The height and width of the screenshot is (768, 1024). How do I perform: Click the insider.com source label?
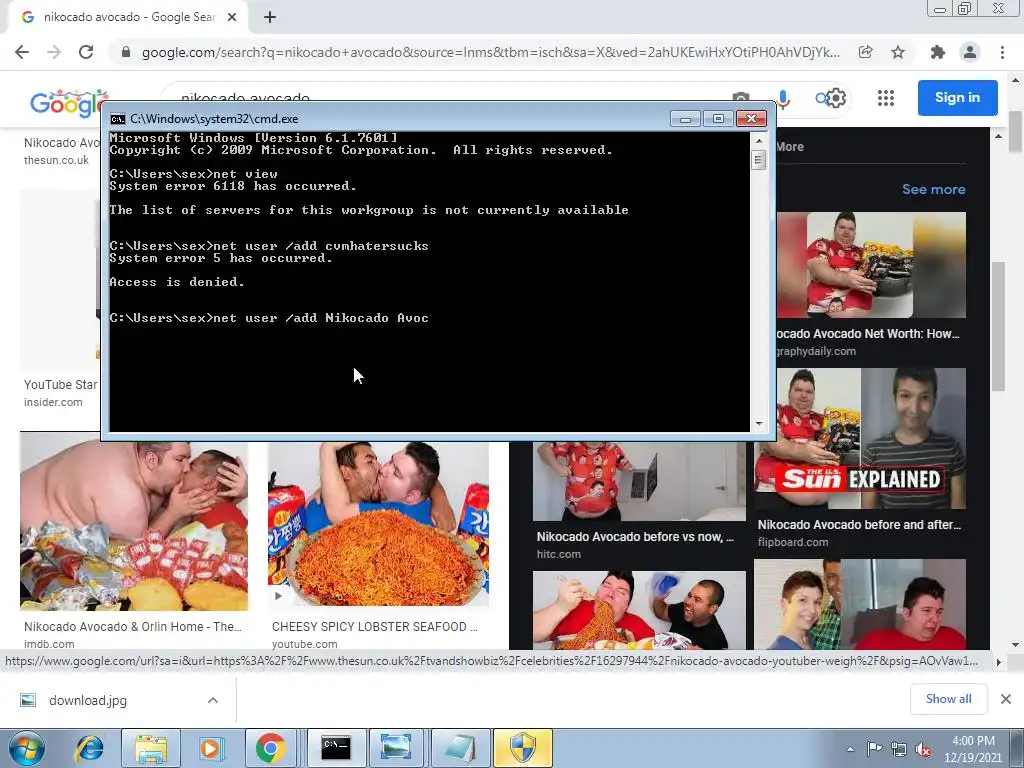54,402
